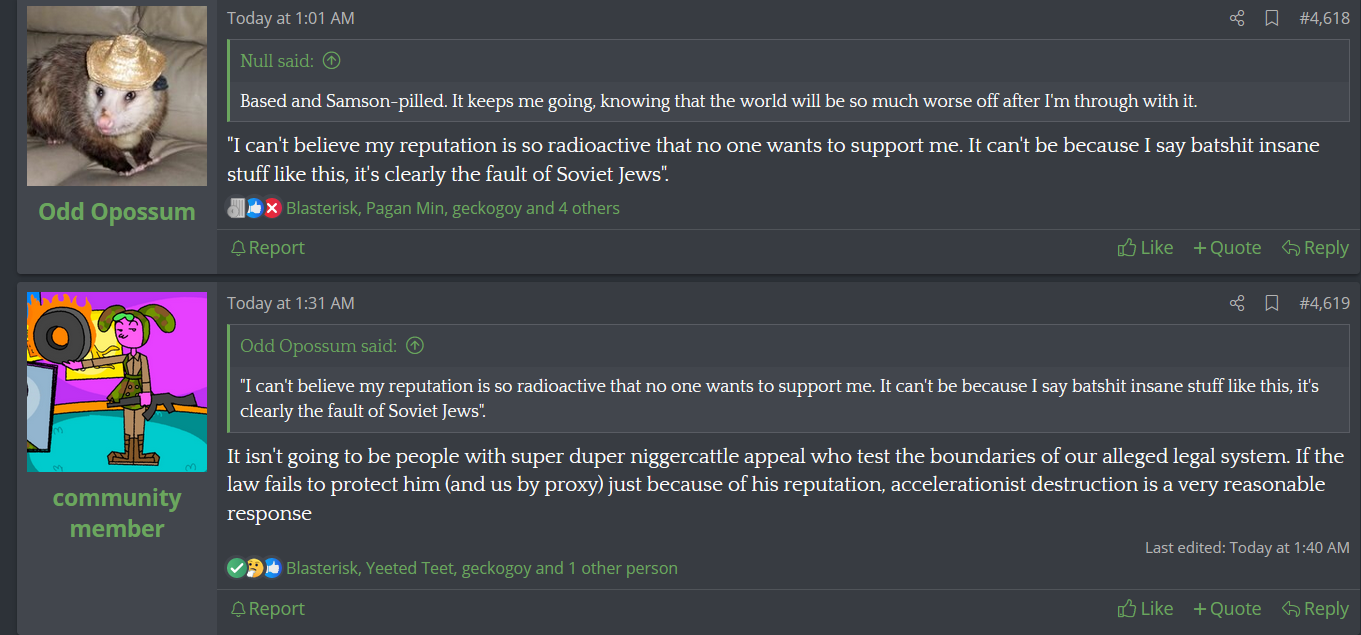Reply to Odd Opossum's post
The height and width of the screenshot is (635, 1361).
(1315, 248)
